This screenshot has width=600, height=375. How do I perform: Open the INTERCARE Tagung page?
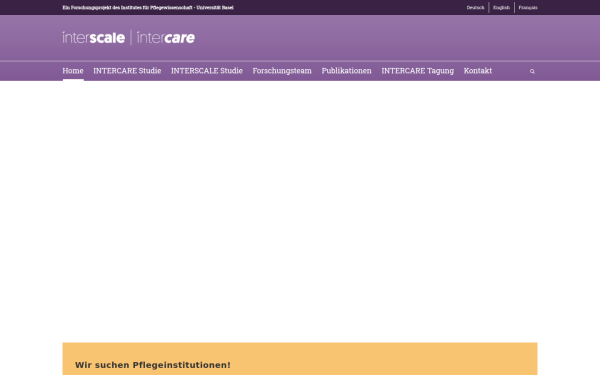pos(417,71)
